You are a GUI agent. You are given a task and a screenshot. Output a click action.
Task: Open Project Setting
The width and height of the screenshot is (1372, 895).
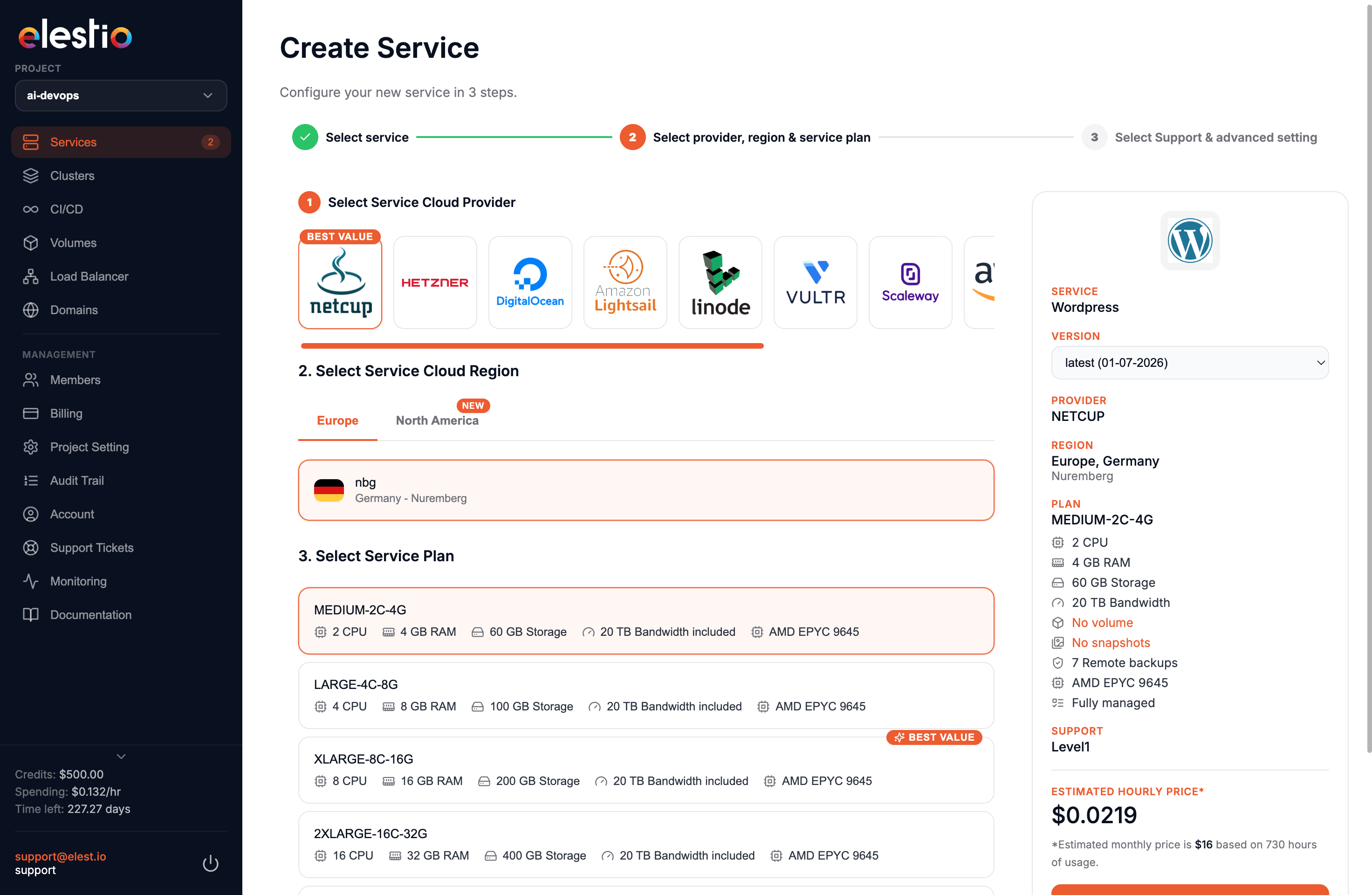[121, 447]
